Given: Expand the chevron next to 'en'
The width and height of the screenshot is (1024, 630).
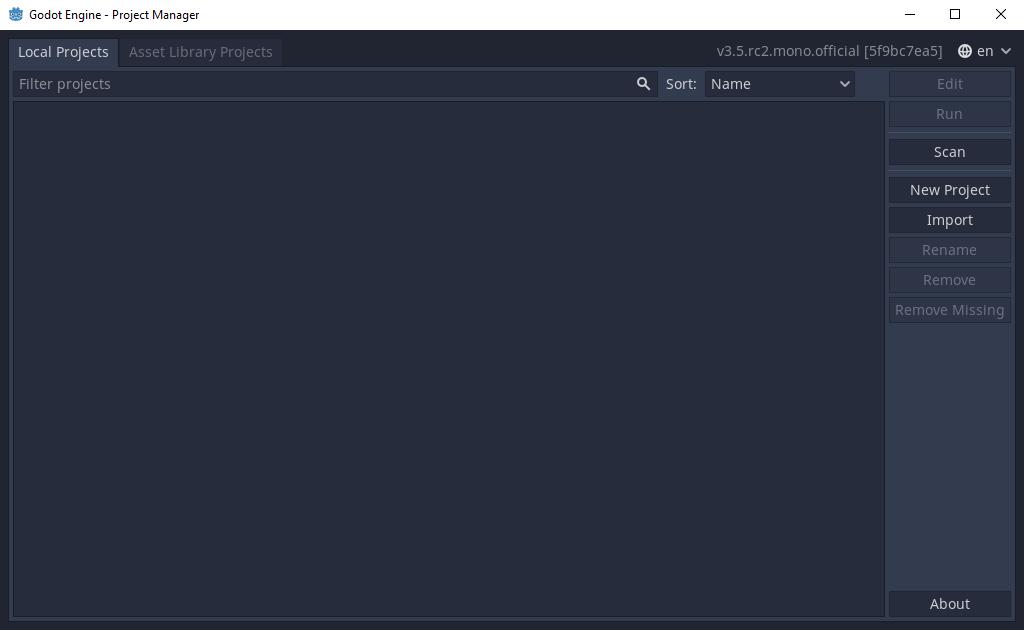Looking at the screenshot, I should click(1005, 50).
